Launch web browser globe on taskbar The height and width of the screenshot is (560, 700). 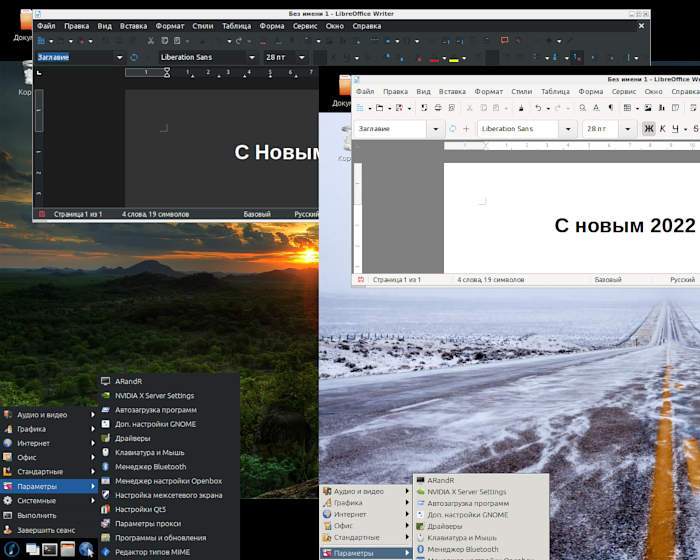86,549
